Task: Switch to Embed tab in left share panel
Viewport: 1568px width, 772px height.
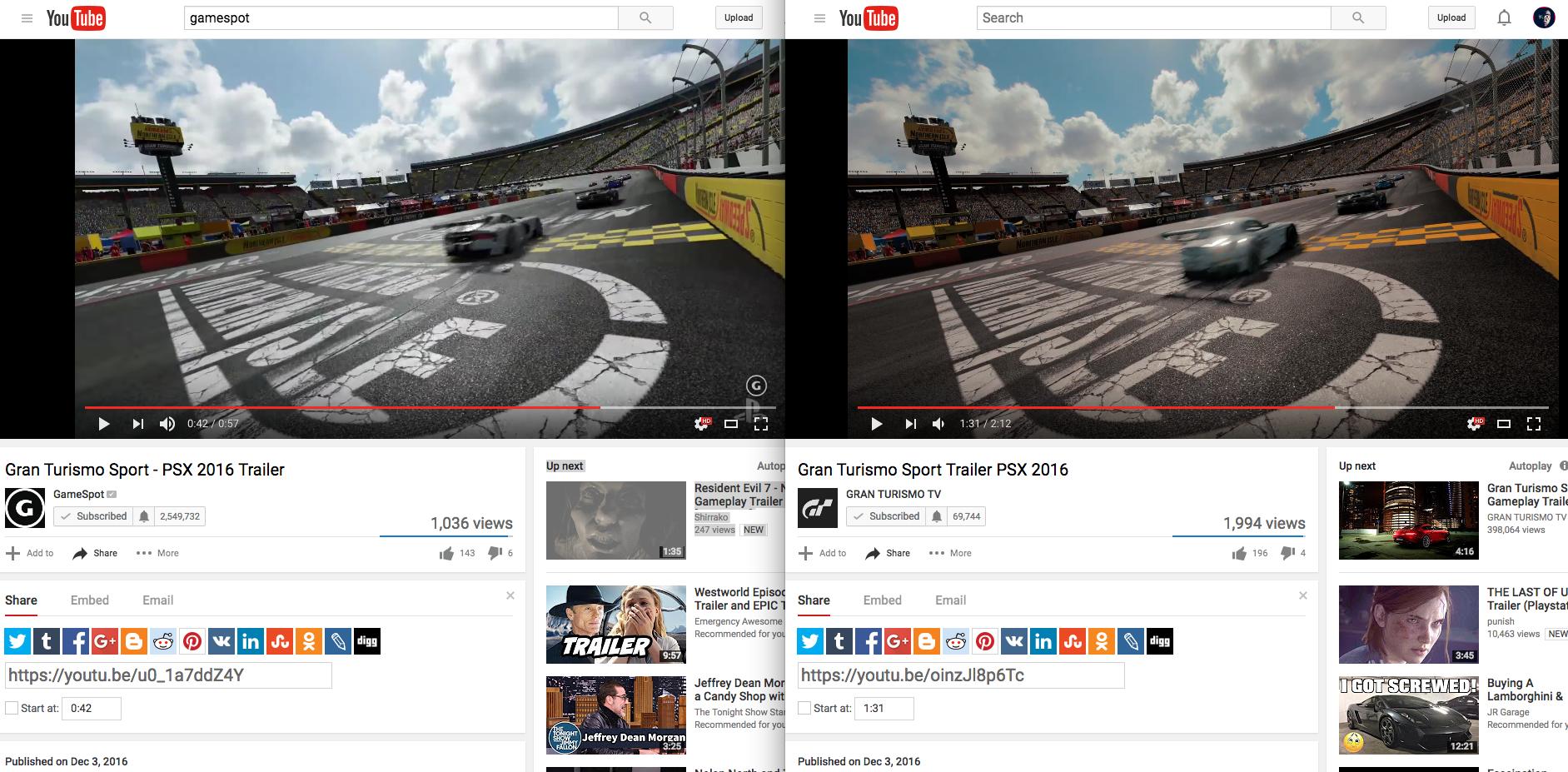Action: pyautogui.click(x=90, y=600)
